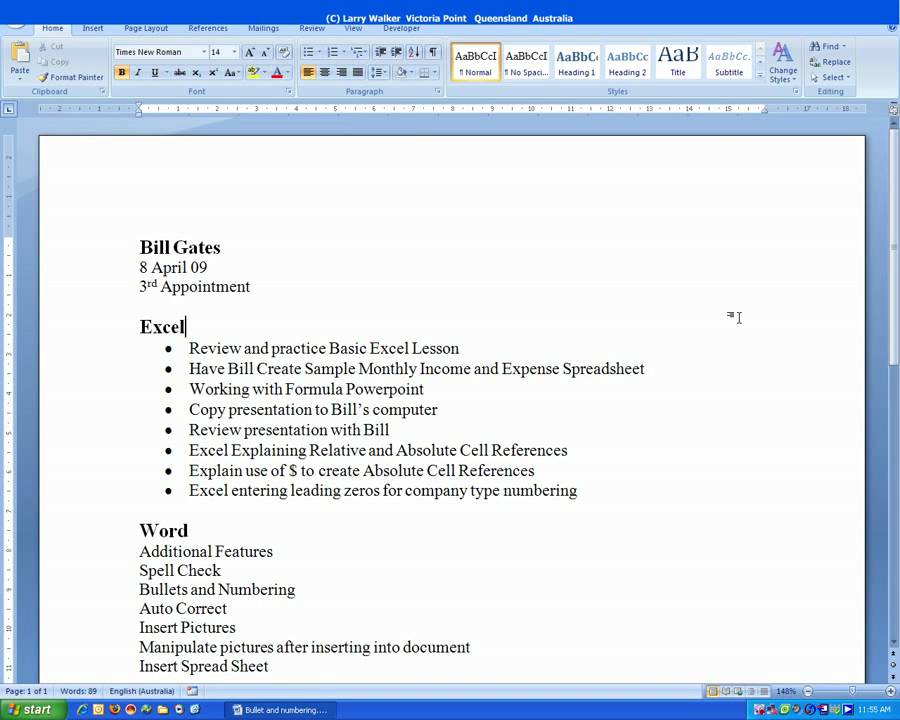Open shading color dropdown
The image size is (900, 720).
tap(412, 72)
